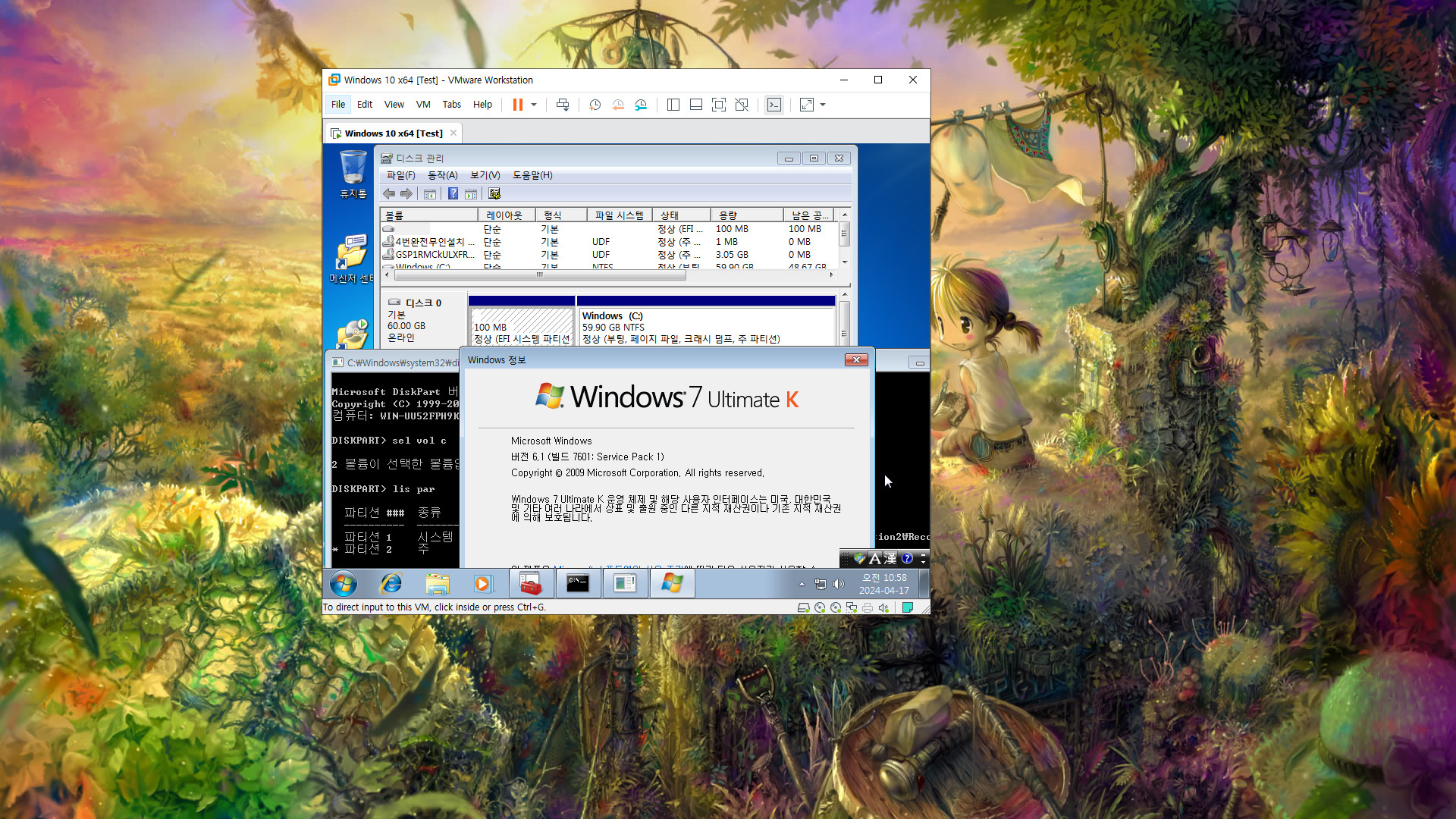
Task: Open the Windows 7 Start button
Action: [x=344, y=584]
